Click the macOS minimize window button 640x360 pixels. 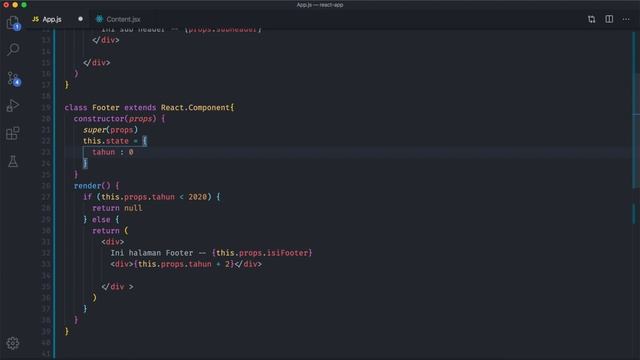click(15, 5)
